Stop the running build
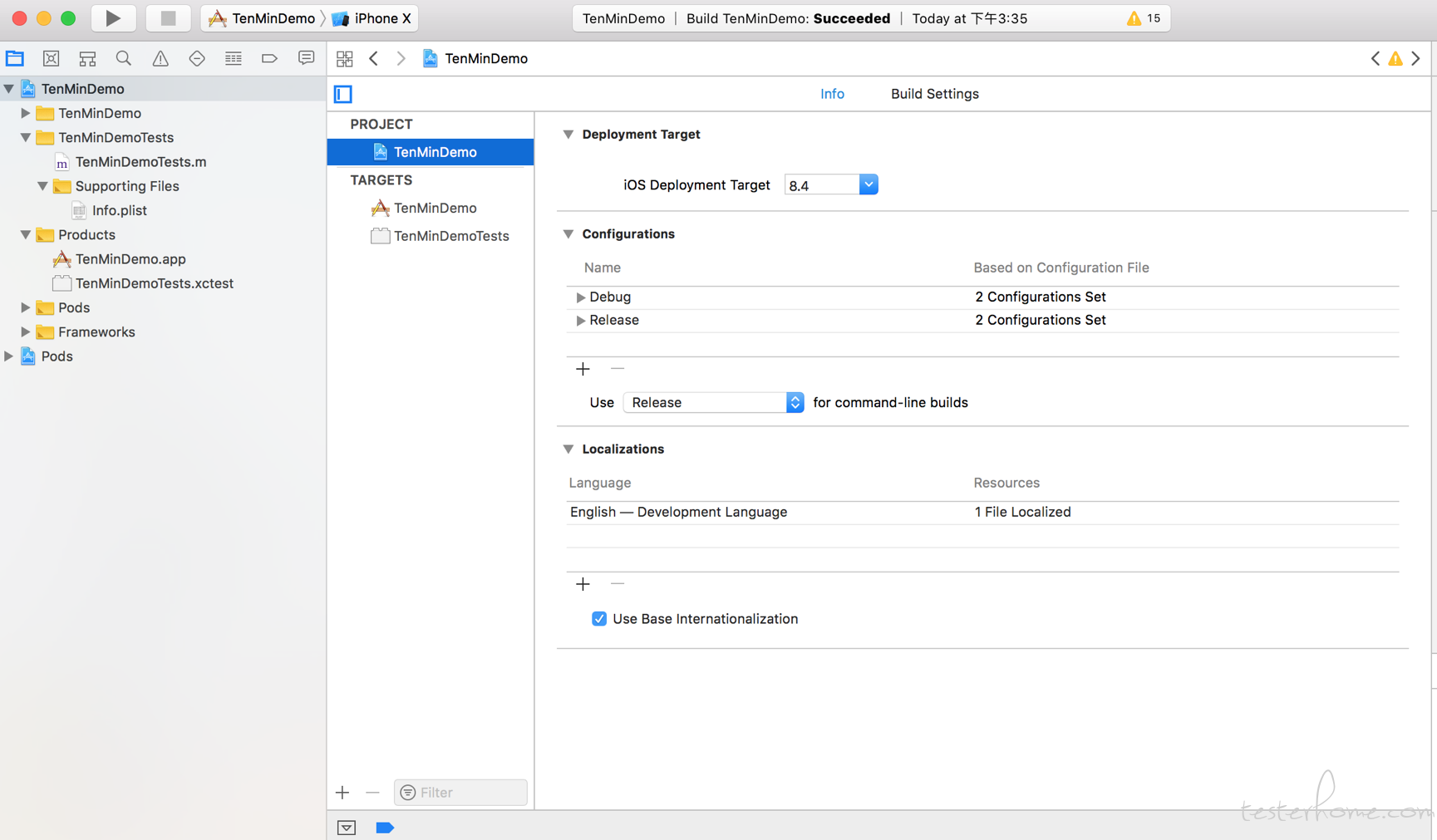Image resolution: width=1437 pixels, height=840 pixels. pyautogui.click(x=168, y=18)
